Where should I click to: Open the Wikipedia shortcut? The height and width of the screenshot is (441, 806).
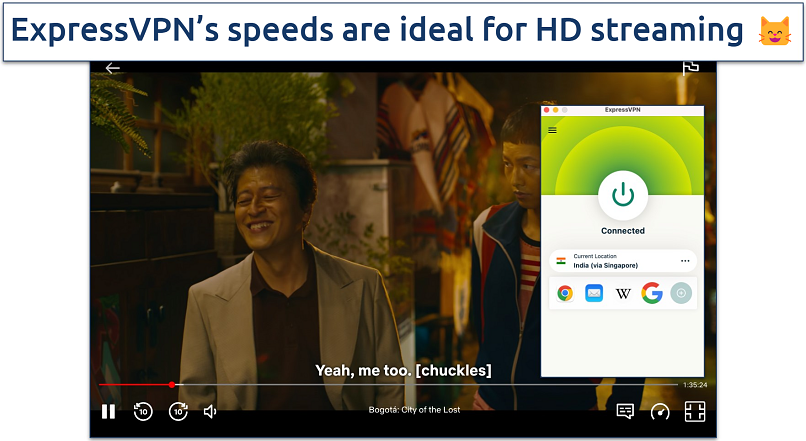coord(623,293)
